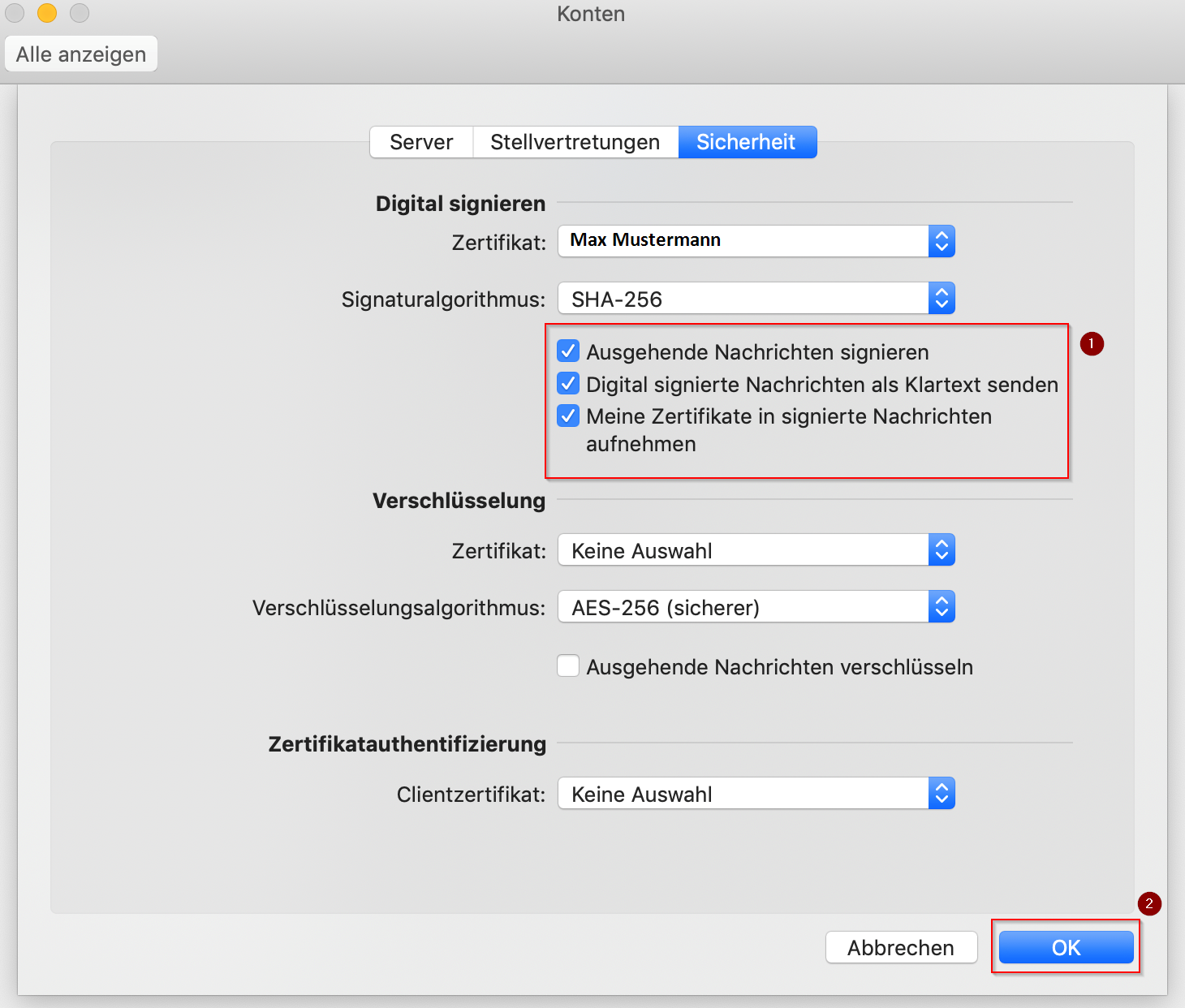Open the signing Zertifikat dropdown Max Mustermann
Image resolution: width=1185 pixels, height=1008 pixels.
pyautogui.click(x=756, y=241)
